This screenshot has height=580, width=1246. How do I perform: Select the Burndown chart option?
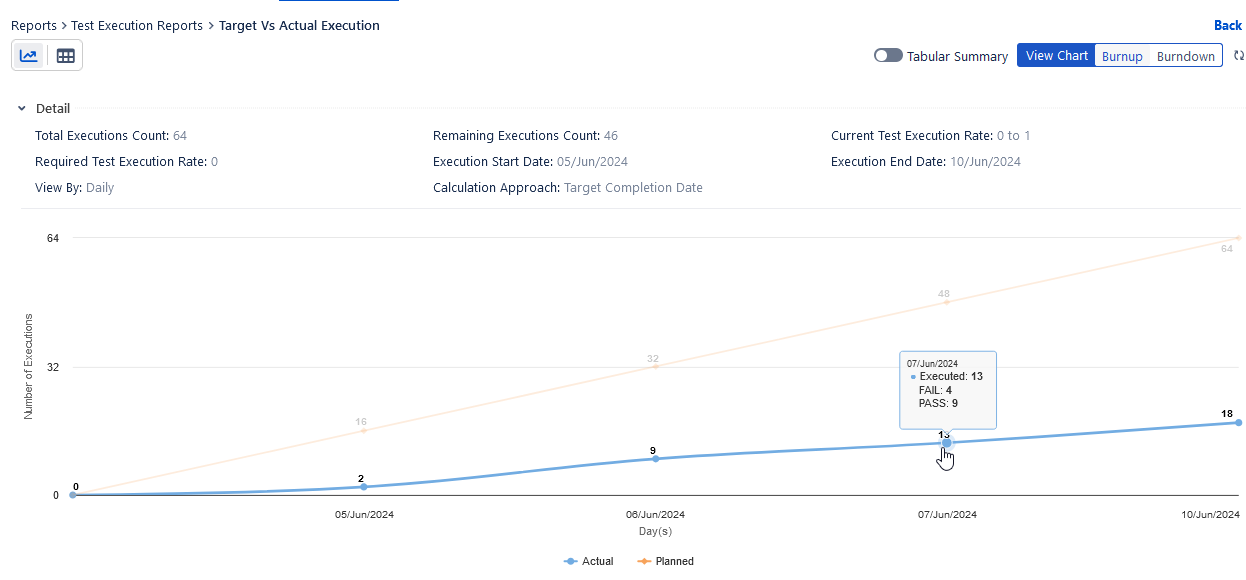point(1185,56)
